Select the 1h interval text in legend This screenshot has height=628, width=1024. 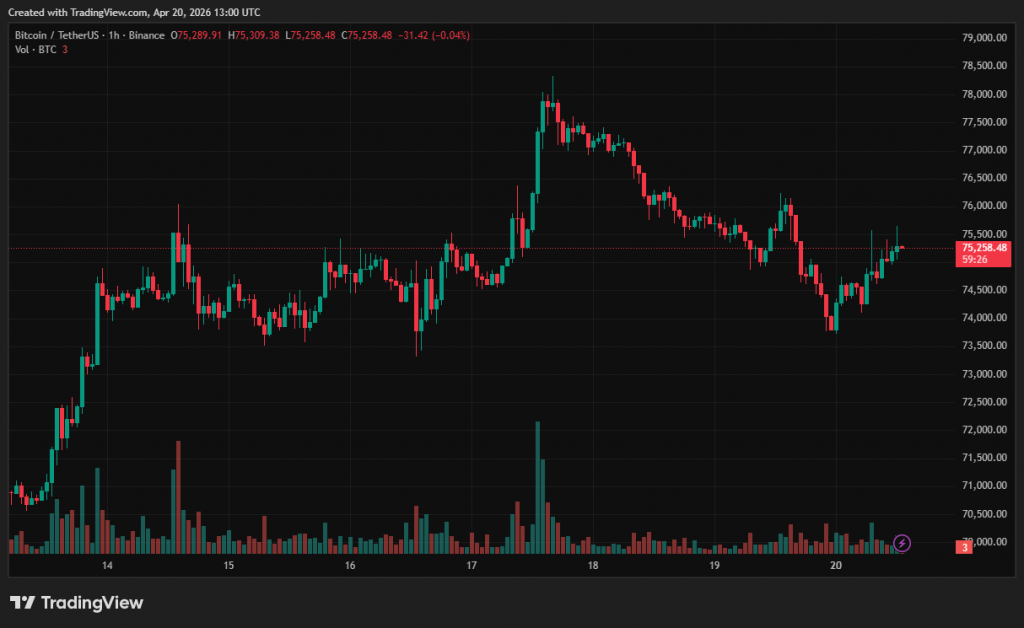(120, 35)
